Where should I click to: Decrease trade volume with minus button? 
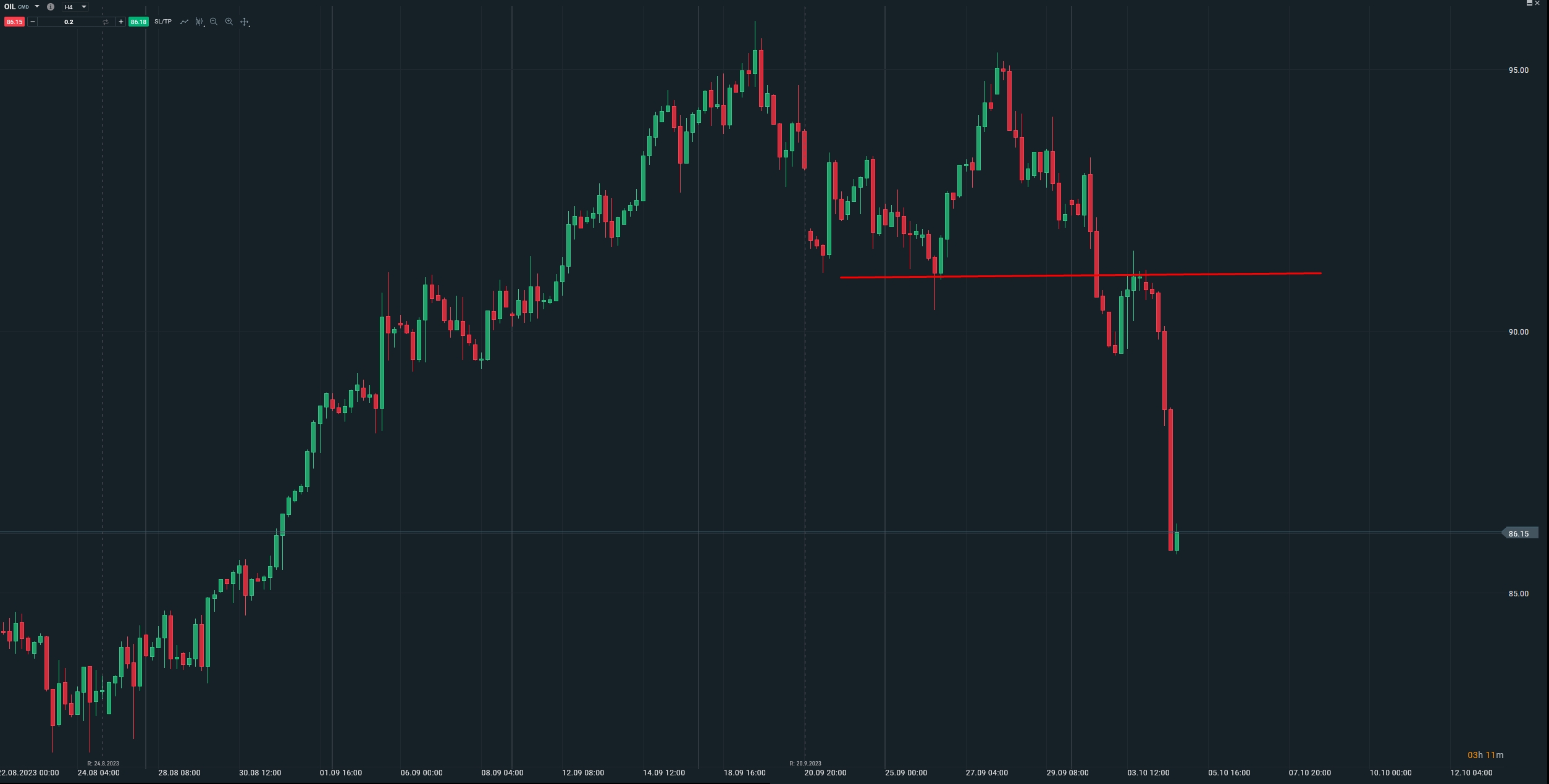click(x=33, y=22)
